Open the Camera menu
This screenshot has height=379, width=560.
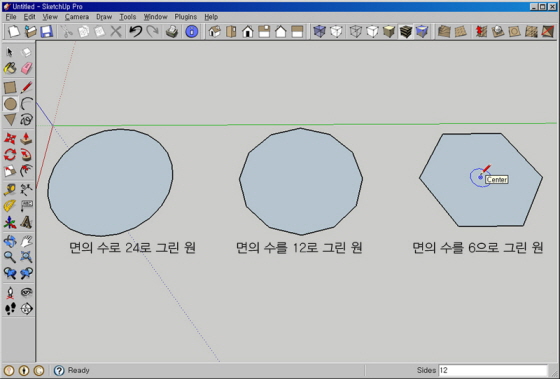click(77, 17)
